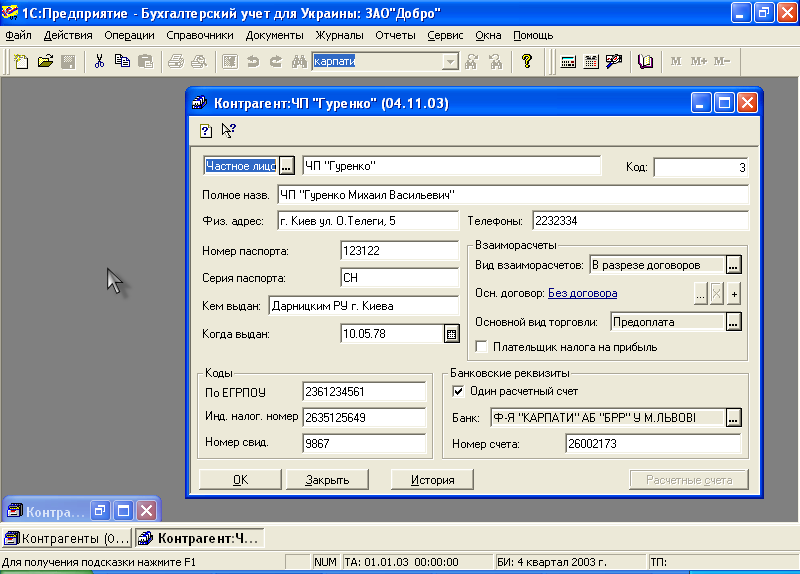Click the clear X button beside contract
This screenshot has width=800, height=574.
(x=717, y=294)
